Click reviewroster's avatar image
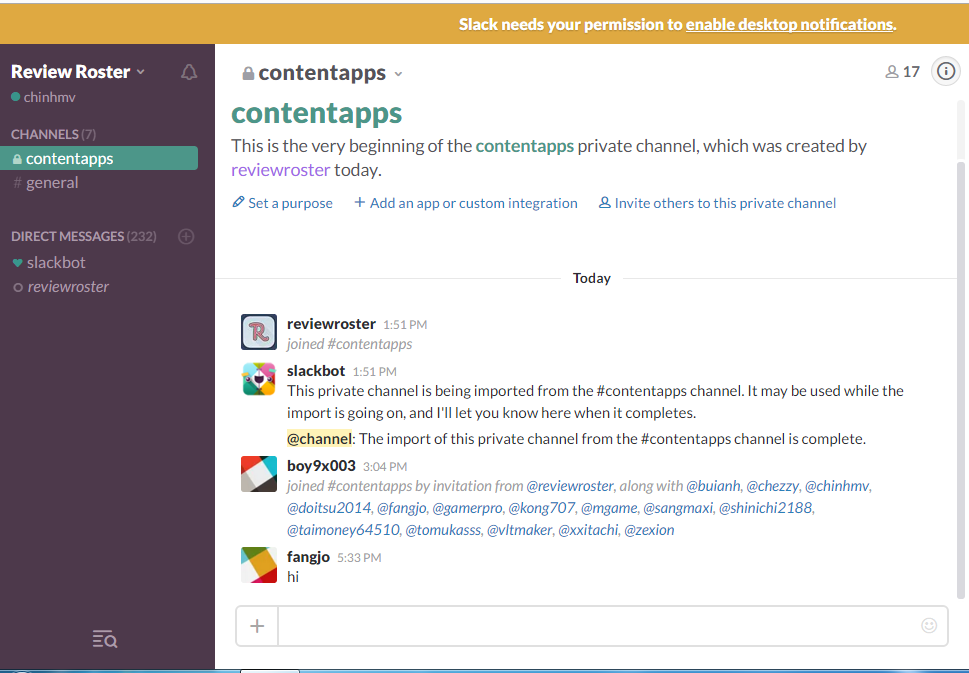Image resolution: width=969 pixels, height=673 pixels. pyautogui.click(x=259, y=332)
